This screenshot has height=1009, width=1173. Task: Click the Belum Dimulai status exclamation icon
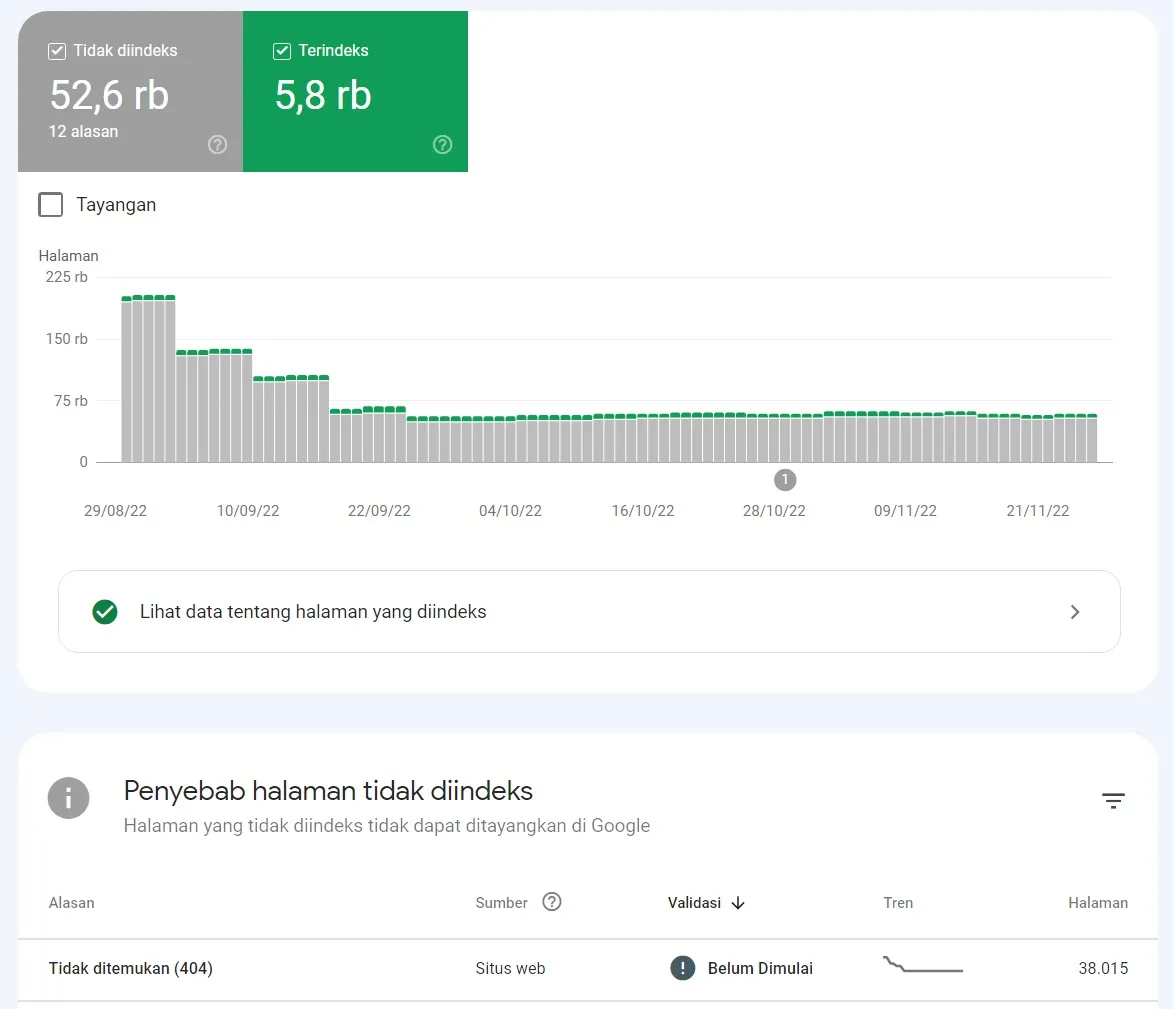pyautogui.click(x=681, y=968)
